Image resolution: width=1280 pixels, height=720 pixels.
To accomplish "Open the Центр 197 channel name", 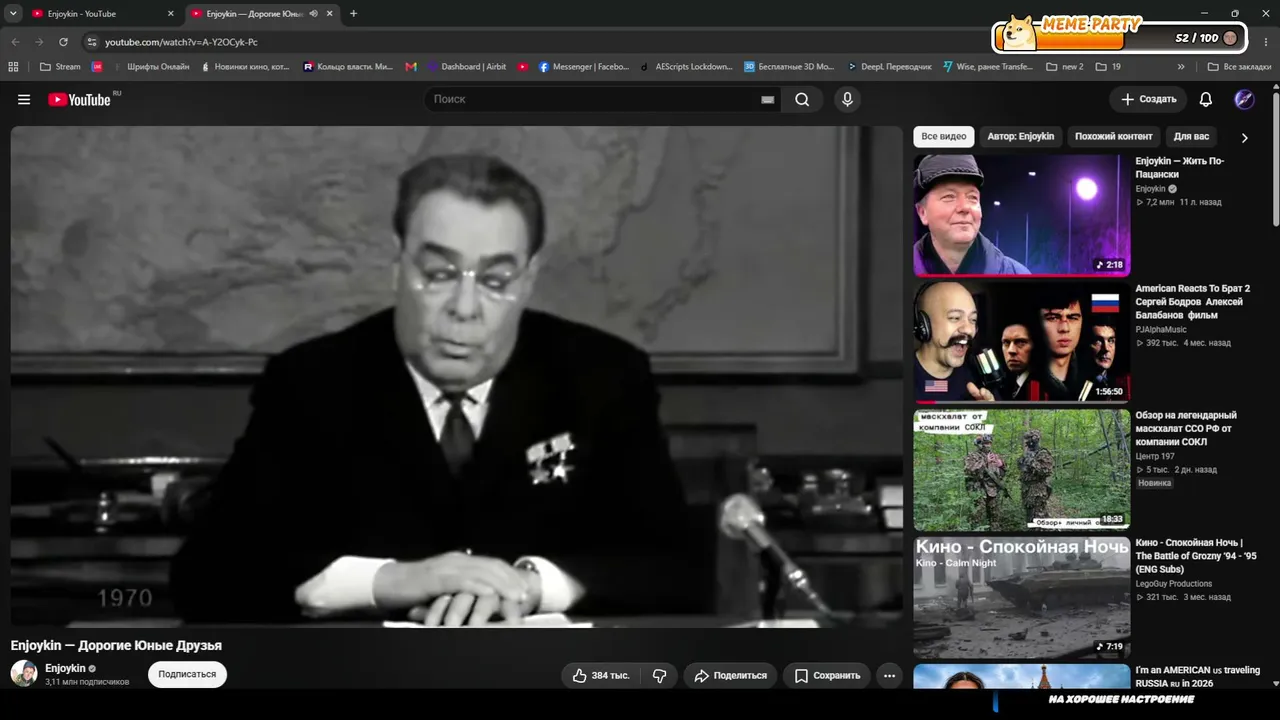I will (1154, 456).
